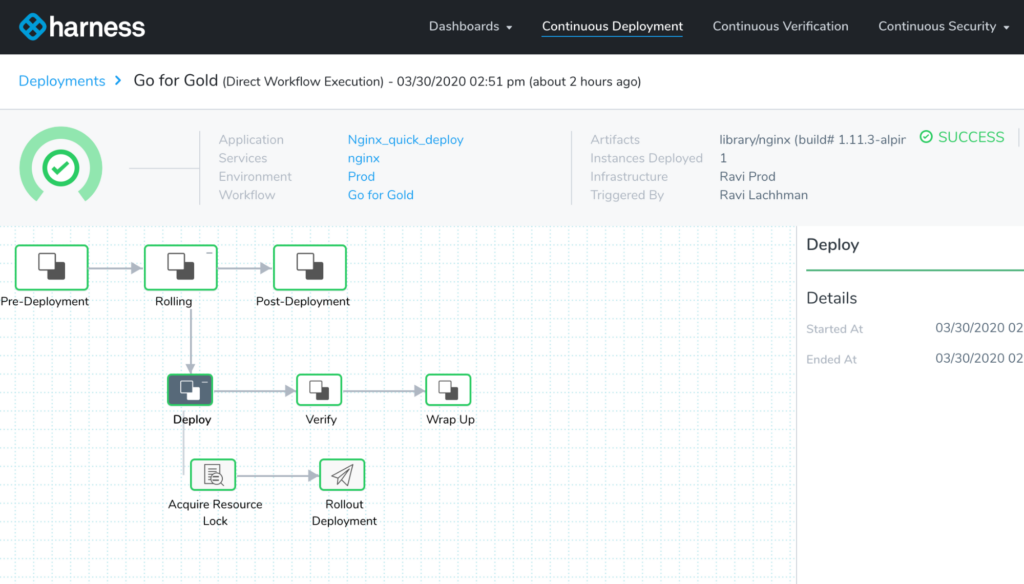Click the Details section heading
1024x584 pixels.
tap(831, 298)
